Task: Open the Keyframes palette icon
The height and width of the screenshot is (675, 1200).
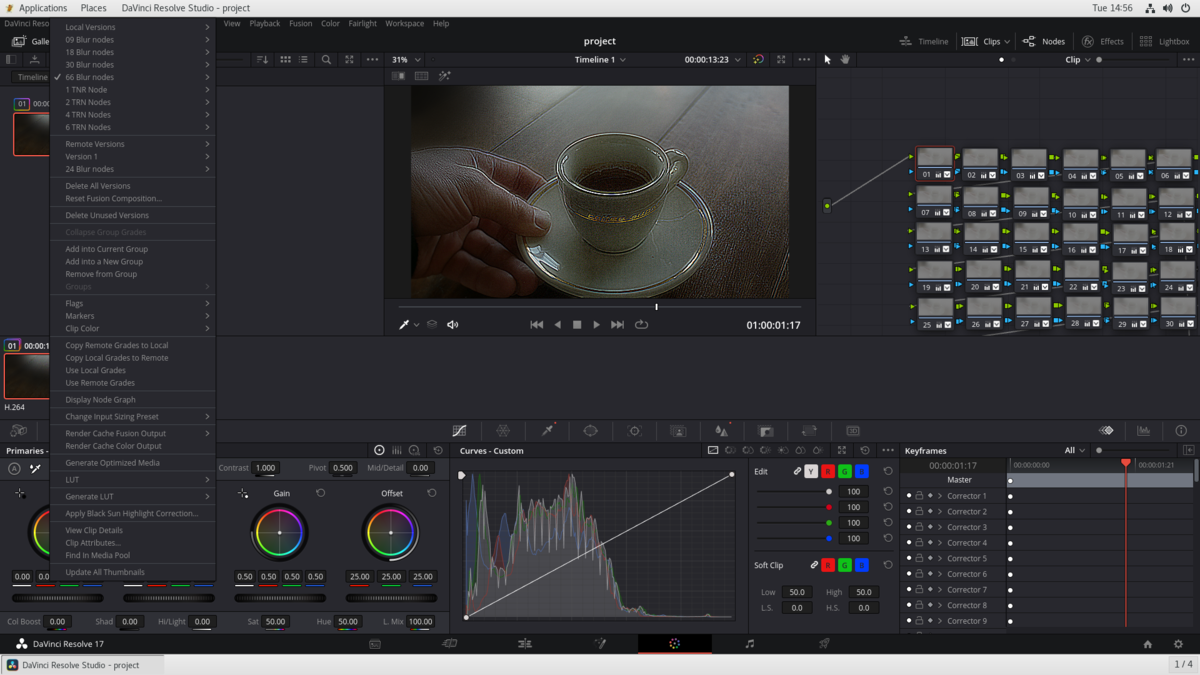Action: (1106, 431)
